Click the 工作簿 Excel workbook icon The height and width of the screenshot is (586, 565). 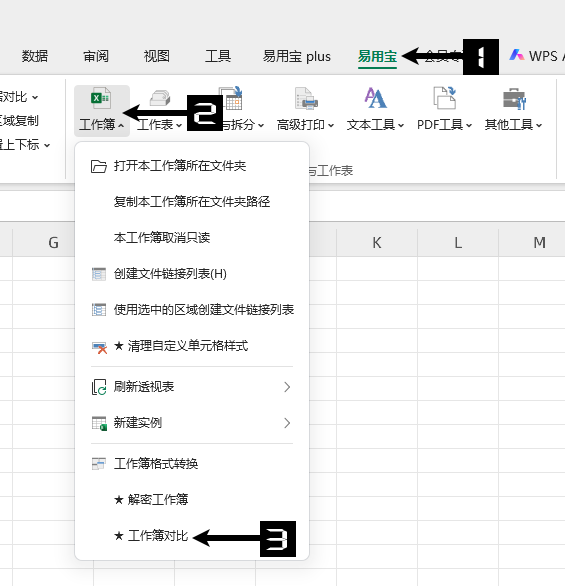tap(100, 98)
